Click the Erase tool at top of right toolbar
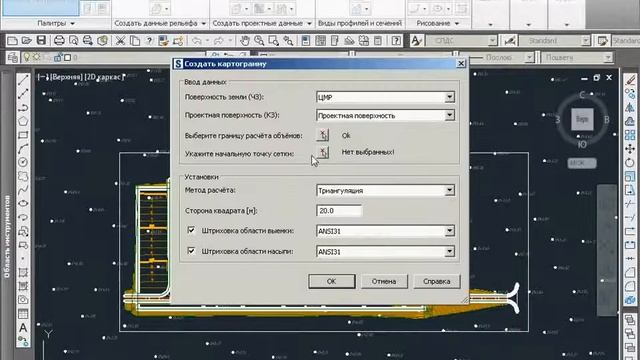The height and width of the screenshot is (360, 640). coord(630,80)
